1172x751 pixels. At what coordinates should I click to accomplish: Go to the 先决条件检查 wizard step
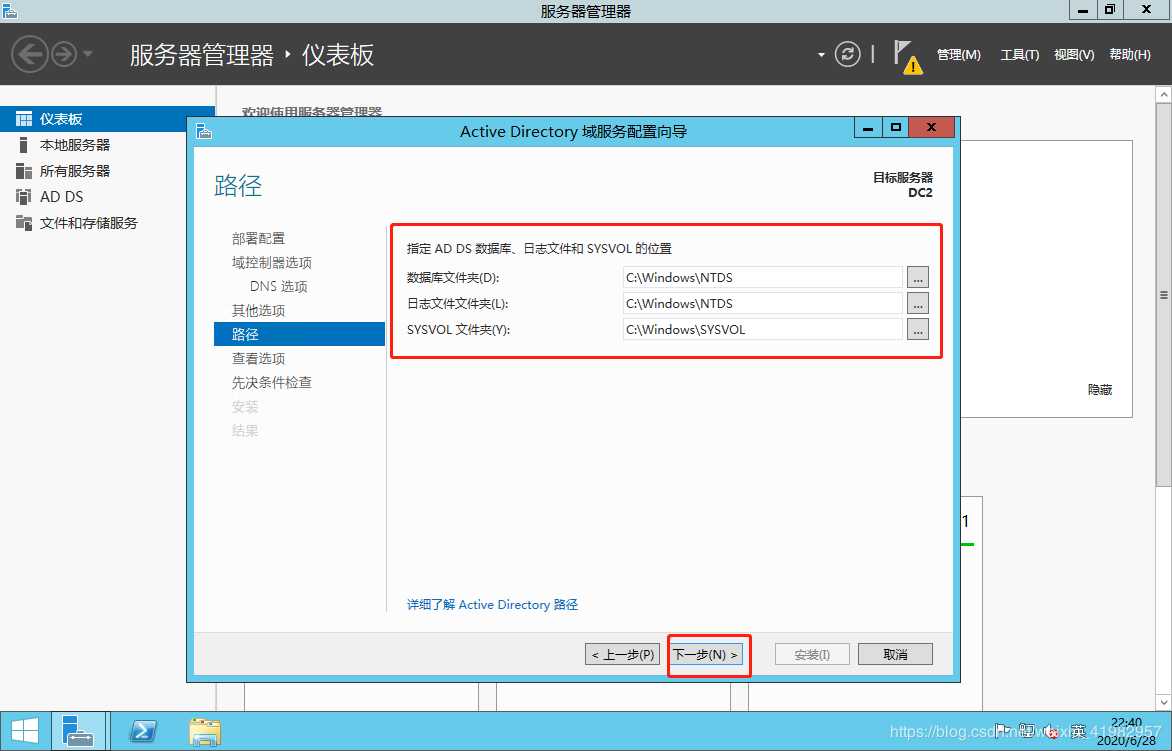(271, 382)
